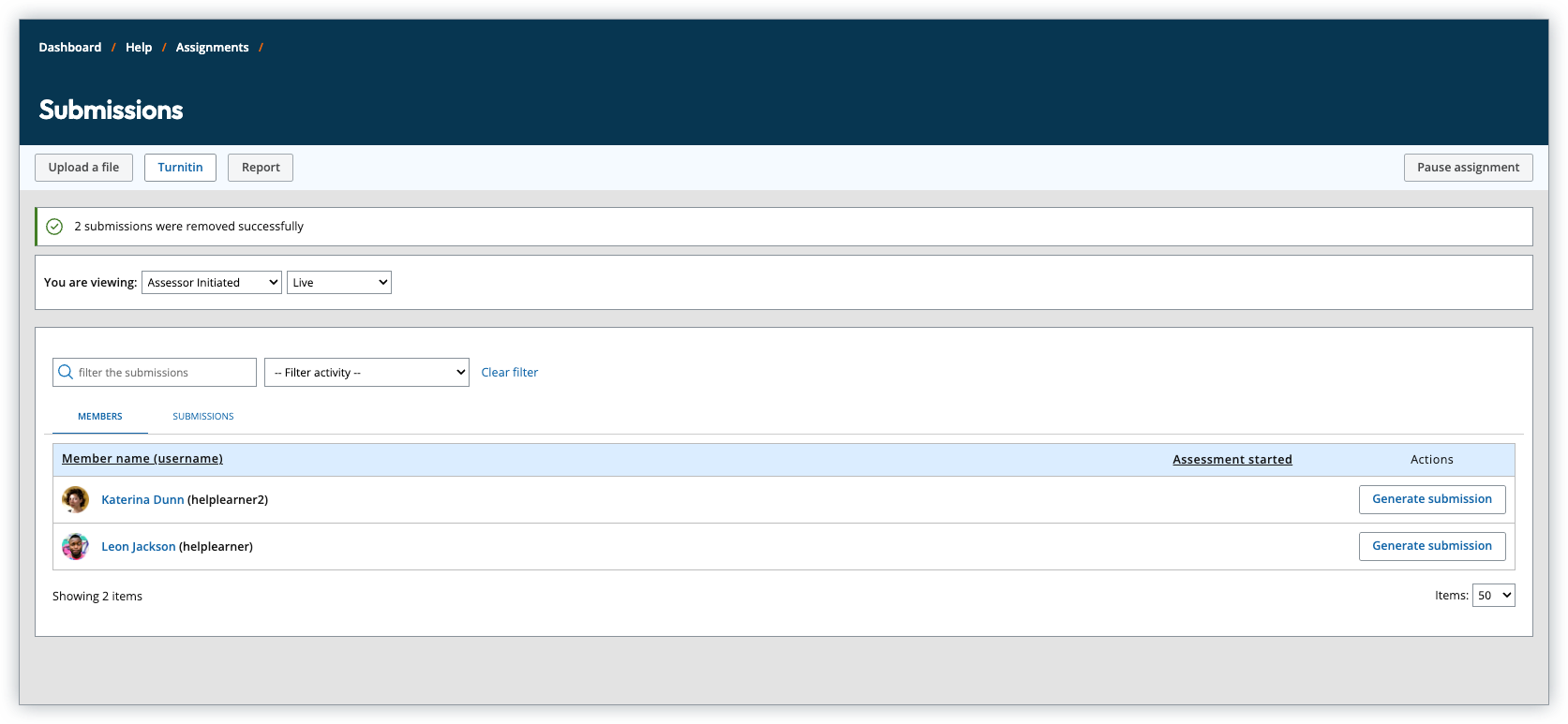Click the Upload a file button
Viewport: 1568px width, 724px height.
click(x=84, y=168)
